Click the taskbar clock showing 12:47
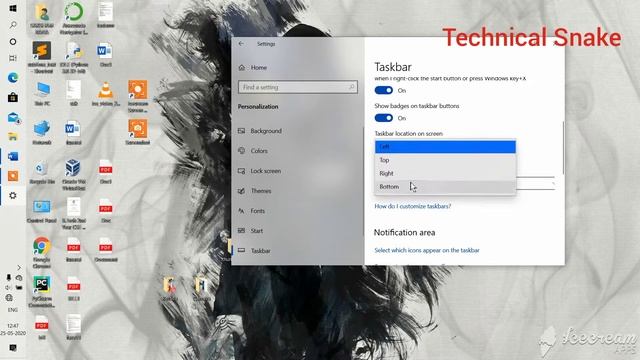Image resolution: width=640 pixels, height=360 pixels. pyautogui.click(x=13, y=329)
